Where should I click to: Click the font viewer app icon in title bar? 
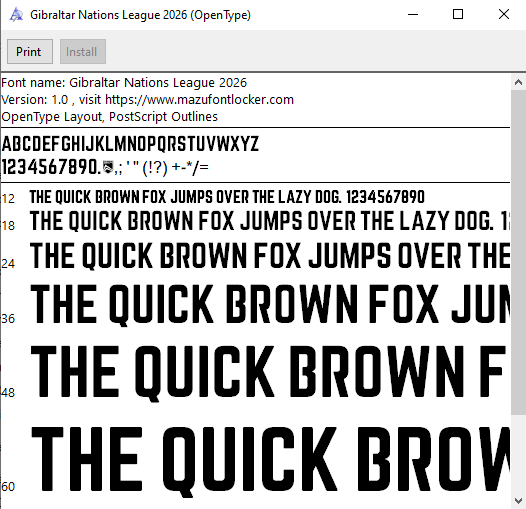[16, 15]
